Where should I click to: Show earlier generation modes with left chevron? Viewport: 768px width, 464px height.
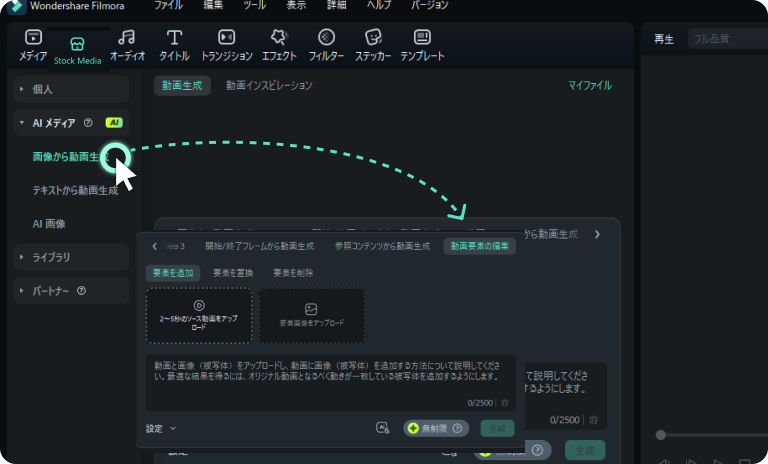point(155,246)
